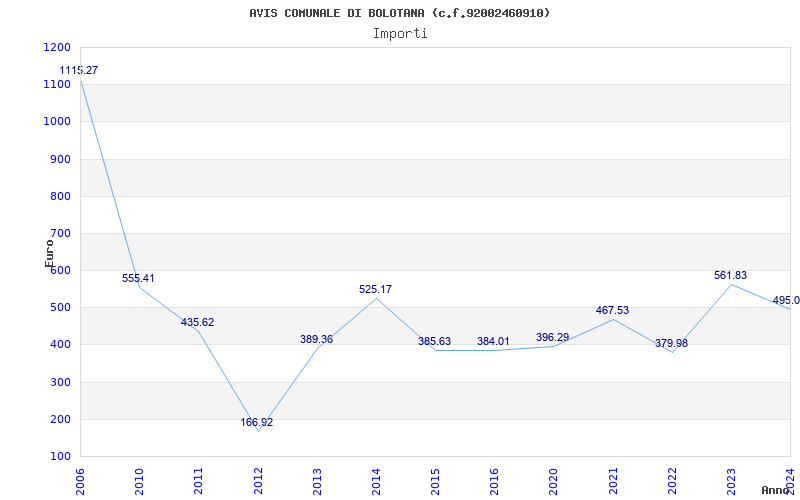
Task: Select the 389.36 data label
Action: 316,339
